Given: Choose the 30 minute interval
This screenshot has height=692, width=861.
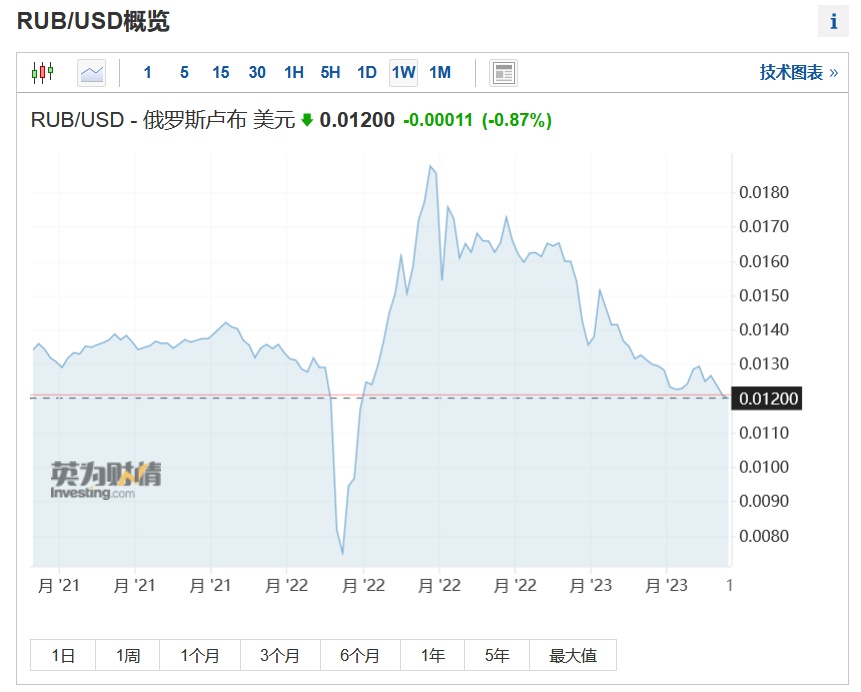Looking at the screenshot, I should tap(257, 72).
